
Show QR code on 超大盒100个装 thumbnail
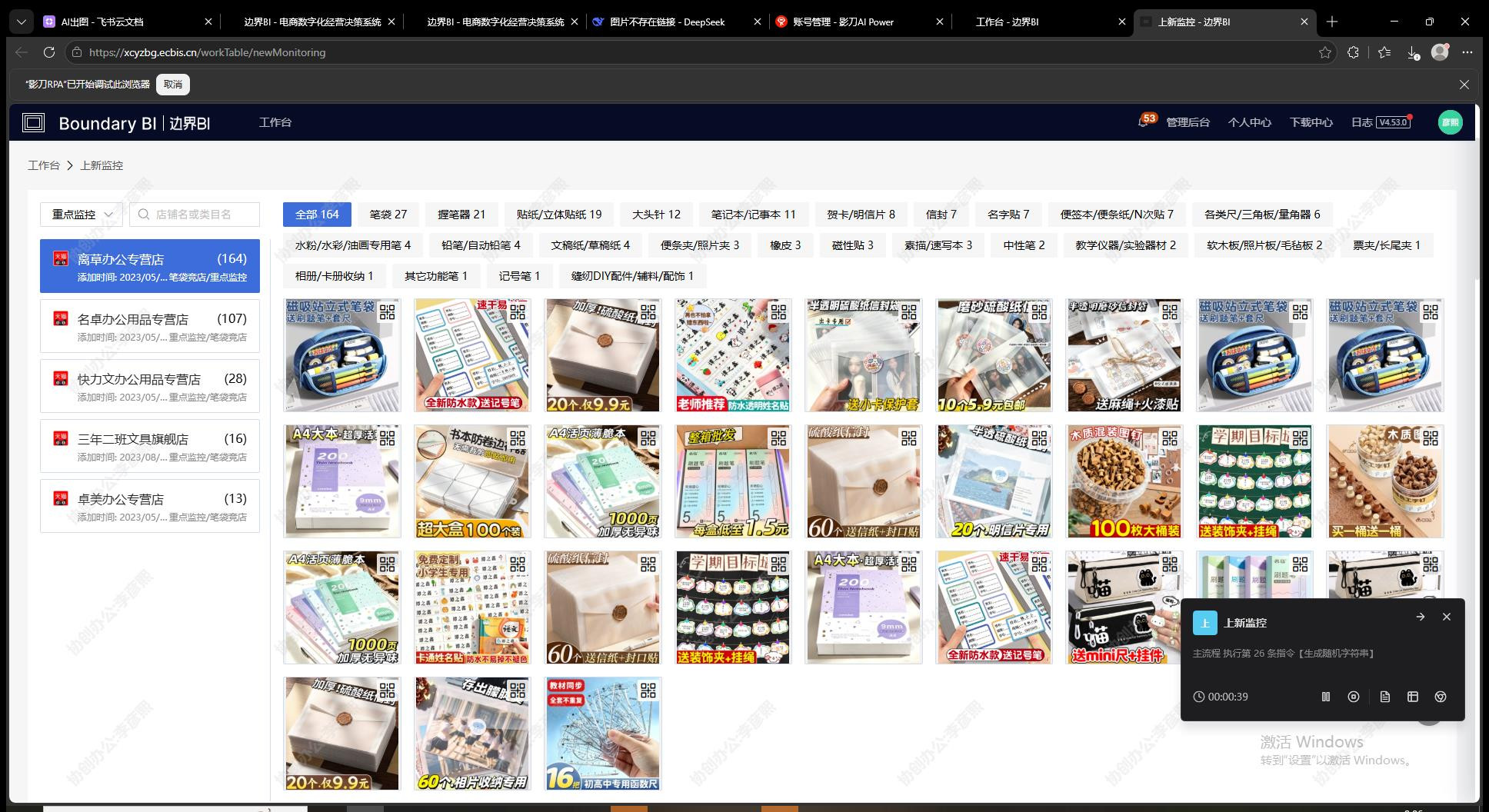click(x=518, y=438)
